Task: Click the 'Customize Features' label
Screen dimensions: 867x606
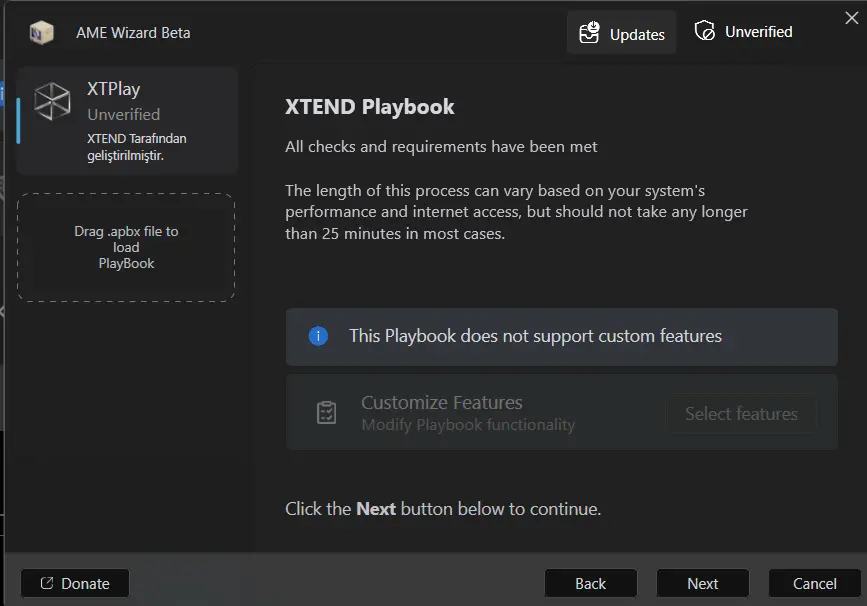Action: coord(442,403)
